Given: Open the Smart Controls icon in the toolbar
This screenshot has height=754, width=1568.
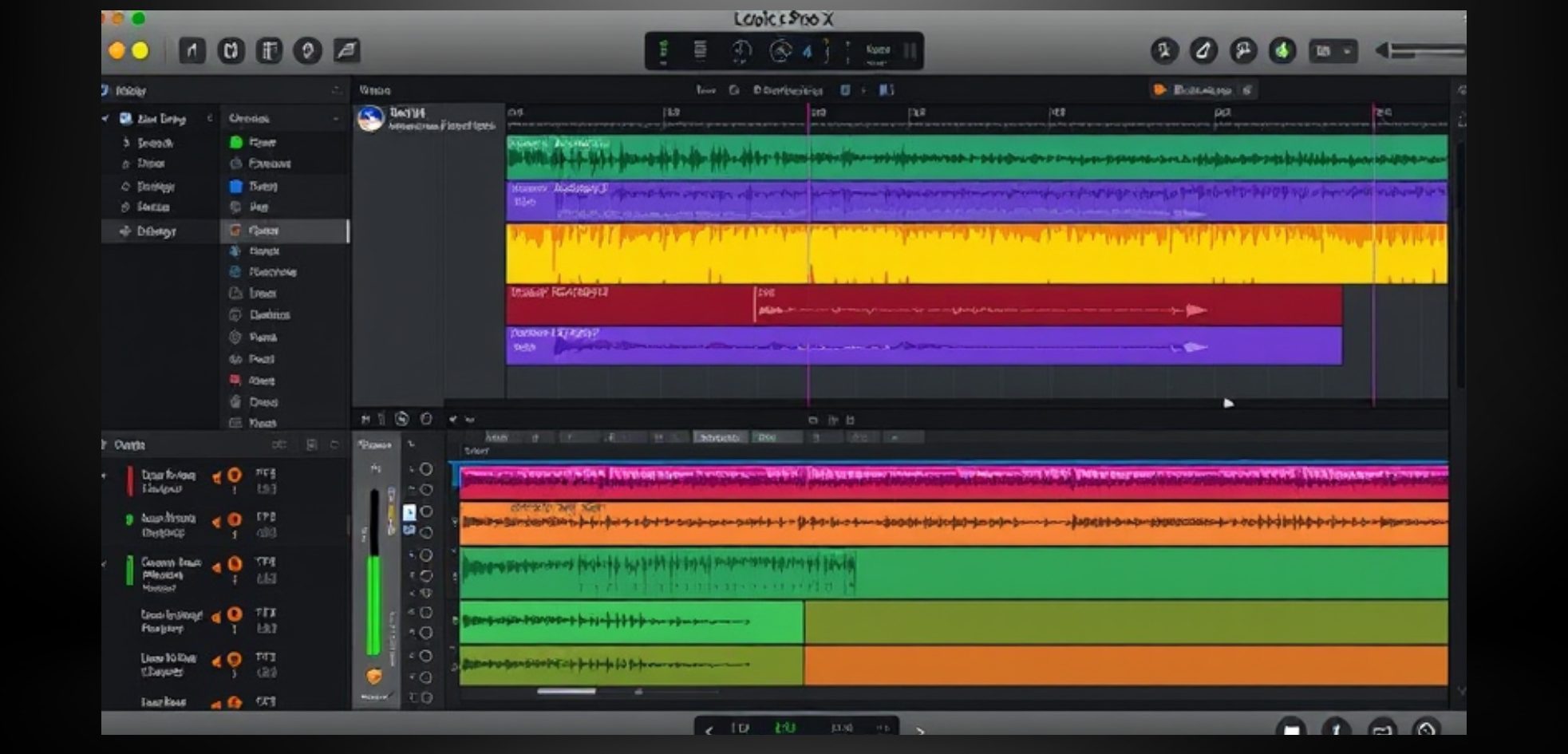Looking at the screenshot, I should coord(271,49).
